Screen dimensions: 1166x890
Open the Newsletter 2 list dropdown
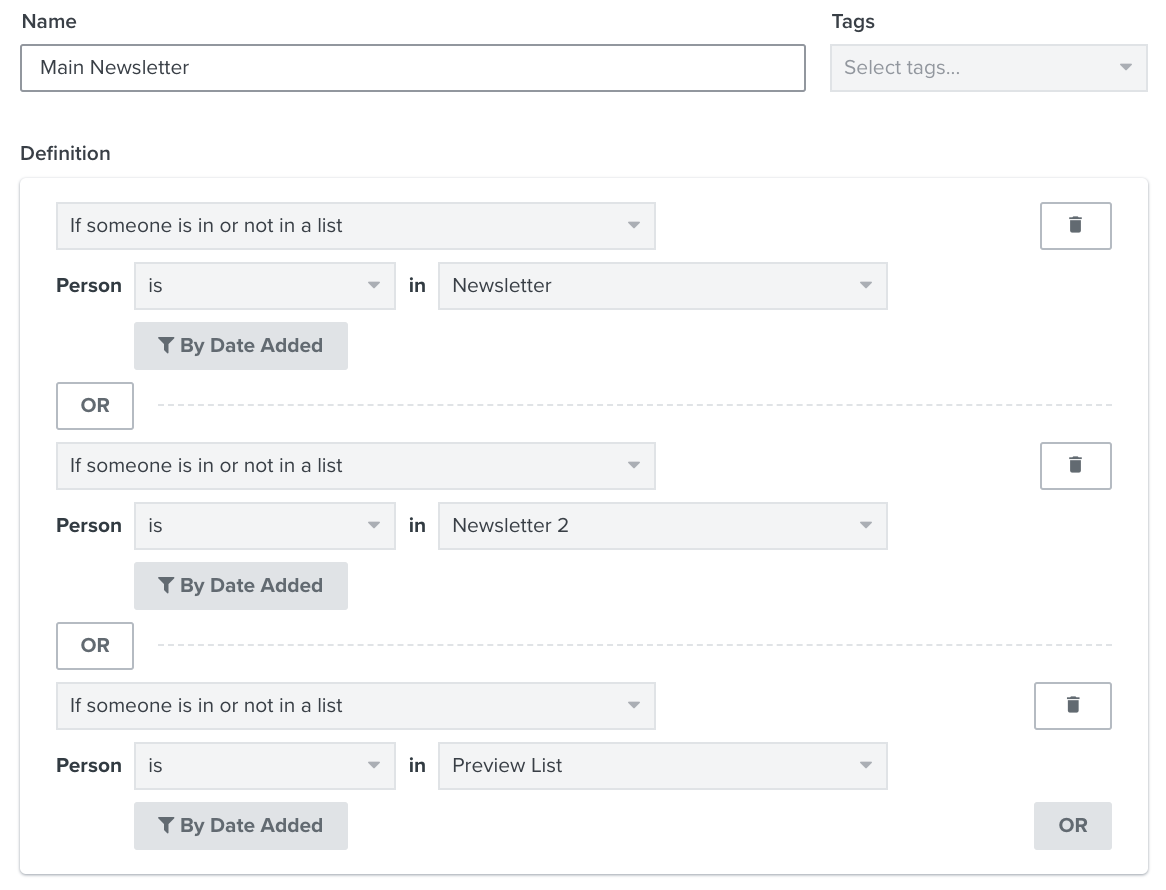pyautogui.click(x=663, y=526)
